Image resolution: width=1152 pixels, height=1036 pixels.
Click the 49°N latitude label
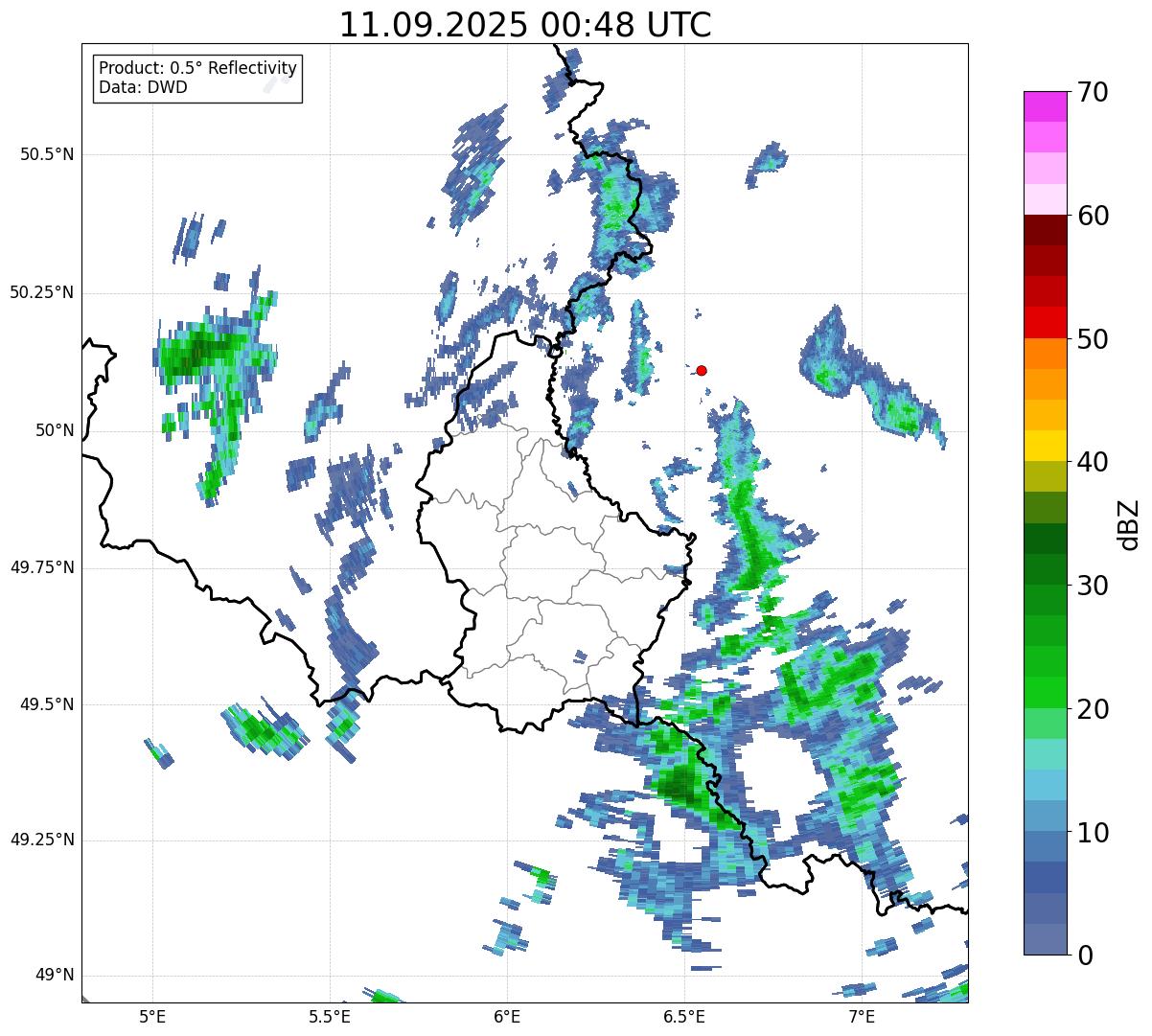pos(55,976)
